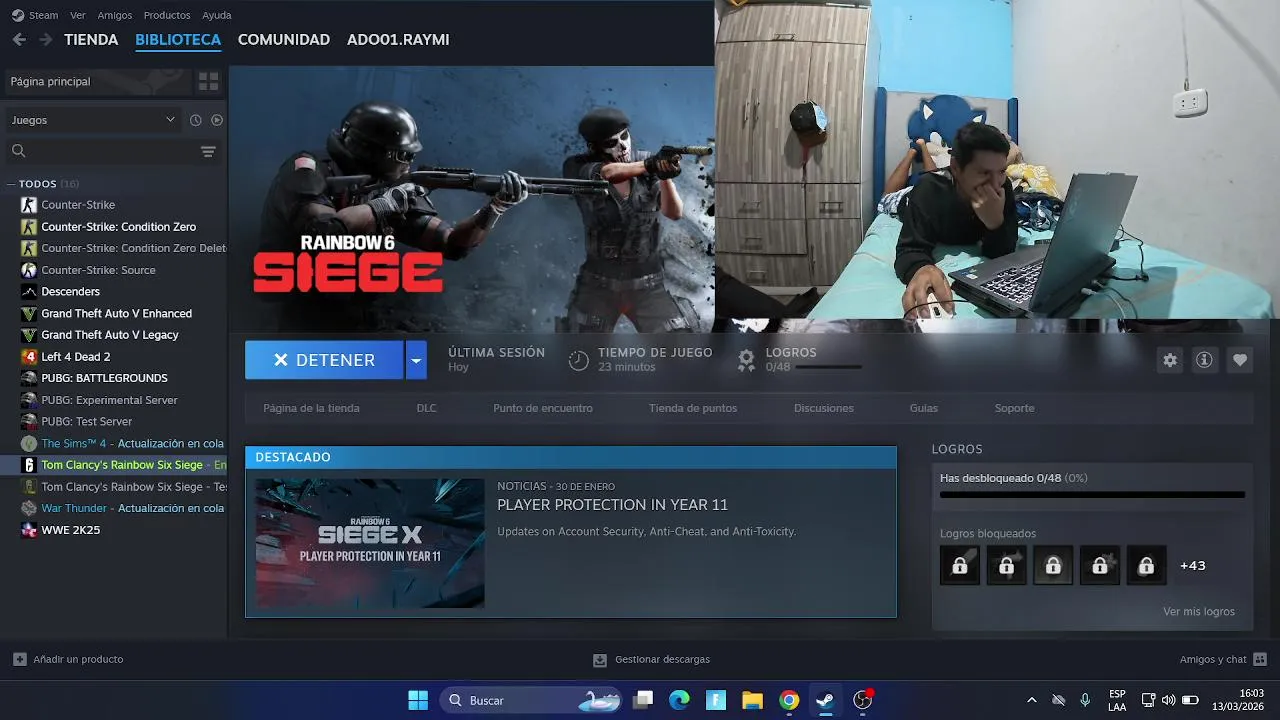This screenshot has width=1280, height=720.
Task: Select WWE 2K25 in the list
Action: (x=70, y=530)
